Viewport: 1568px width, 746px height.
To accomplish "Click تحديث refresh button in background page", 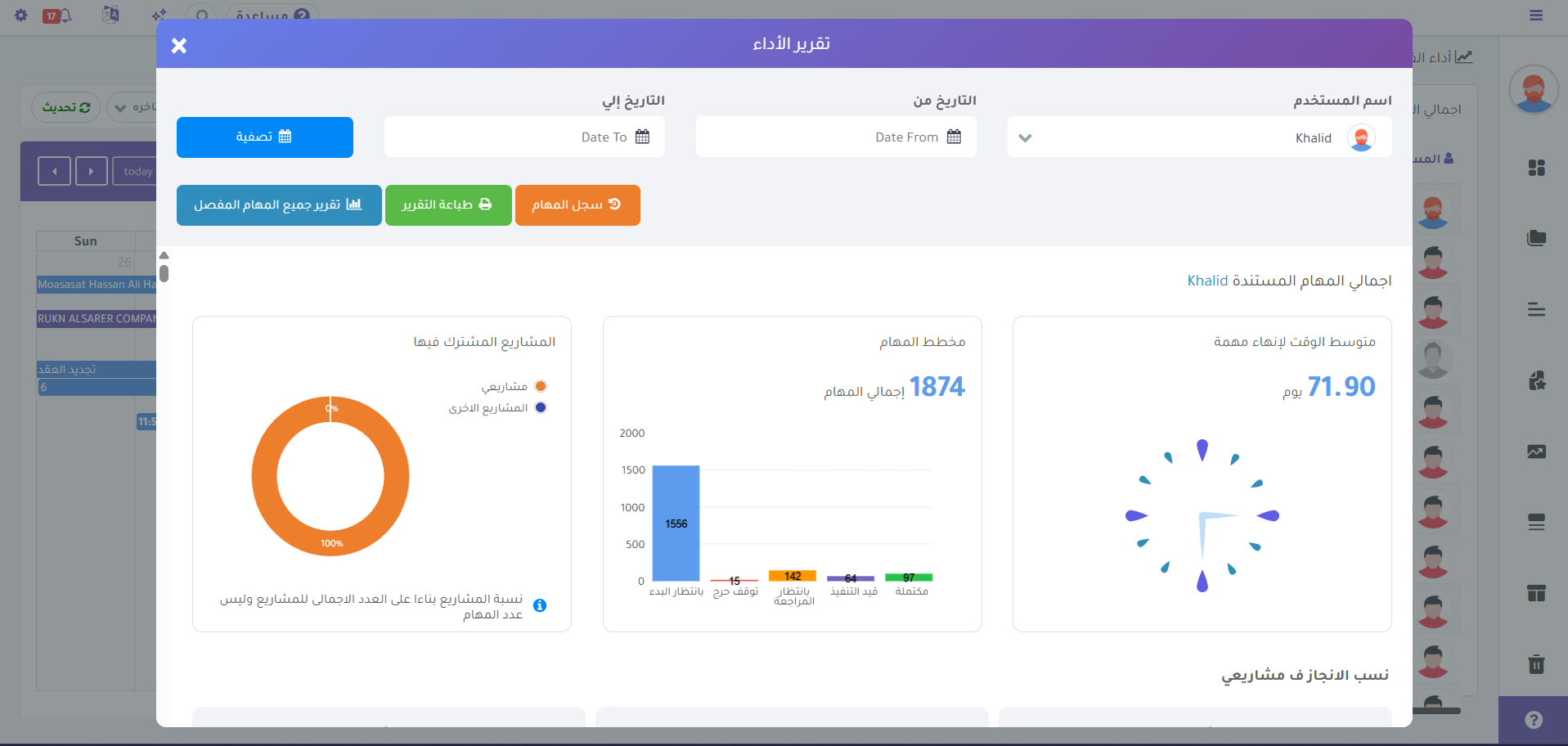I will pos(66,107).
